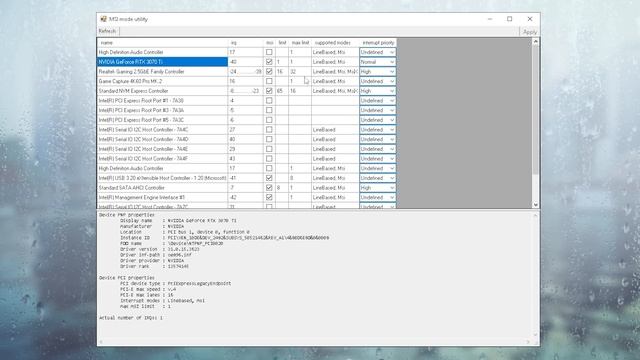Click the limit cell of Standard SATA AHCI Controller

[282, 188]
